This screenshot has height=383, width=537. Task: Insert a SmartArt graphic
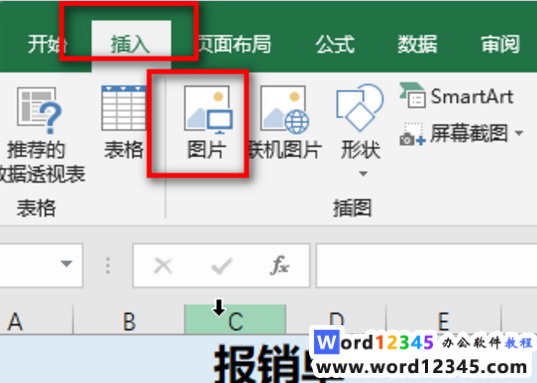pyautogui.click(x=456, y=96)
